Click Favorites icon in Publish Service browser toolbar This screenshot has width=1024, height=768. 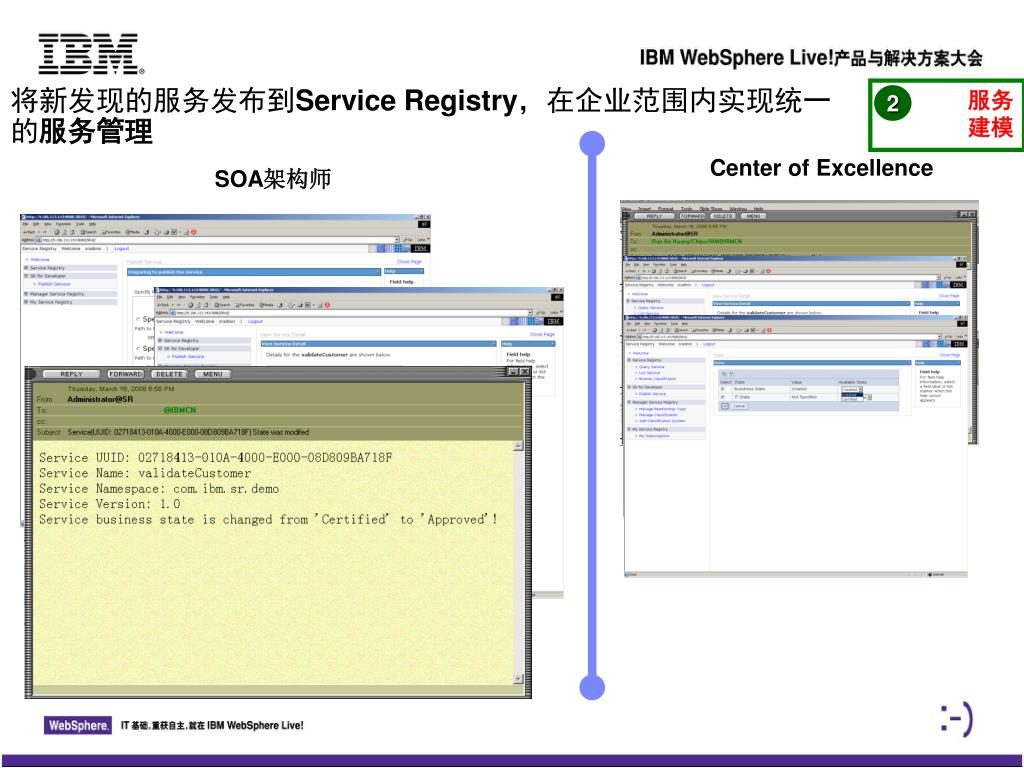112,232
